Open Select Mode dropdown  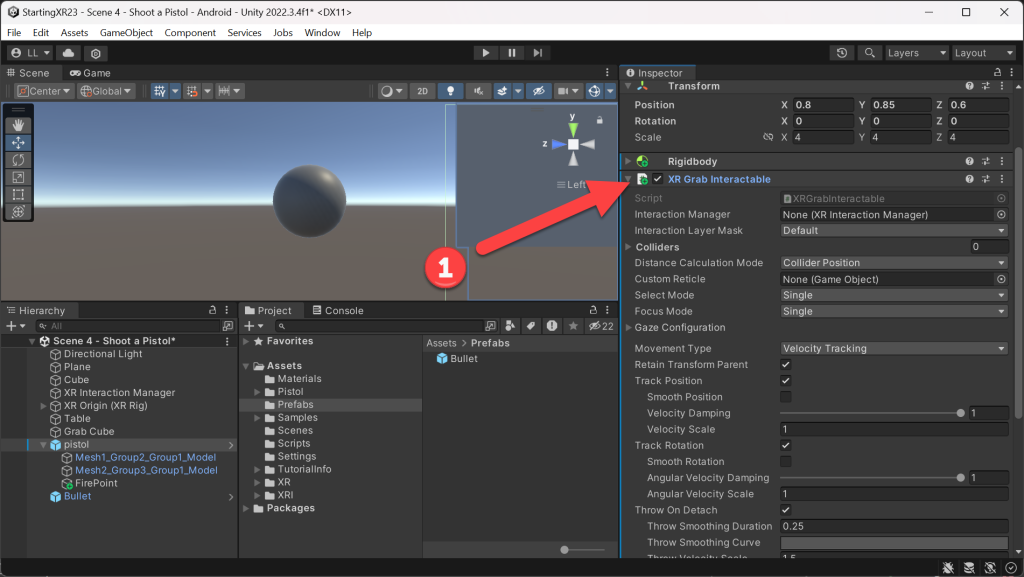click(x=894, y=295)
